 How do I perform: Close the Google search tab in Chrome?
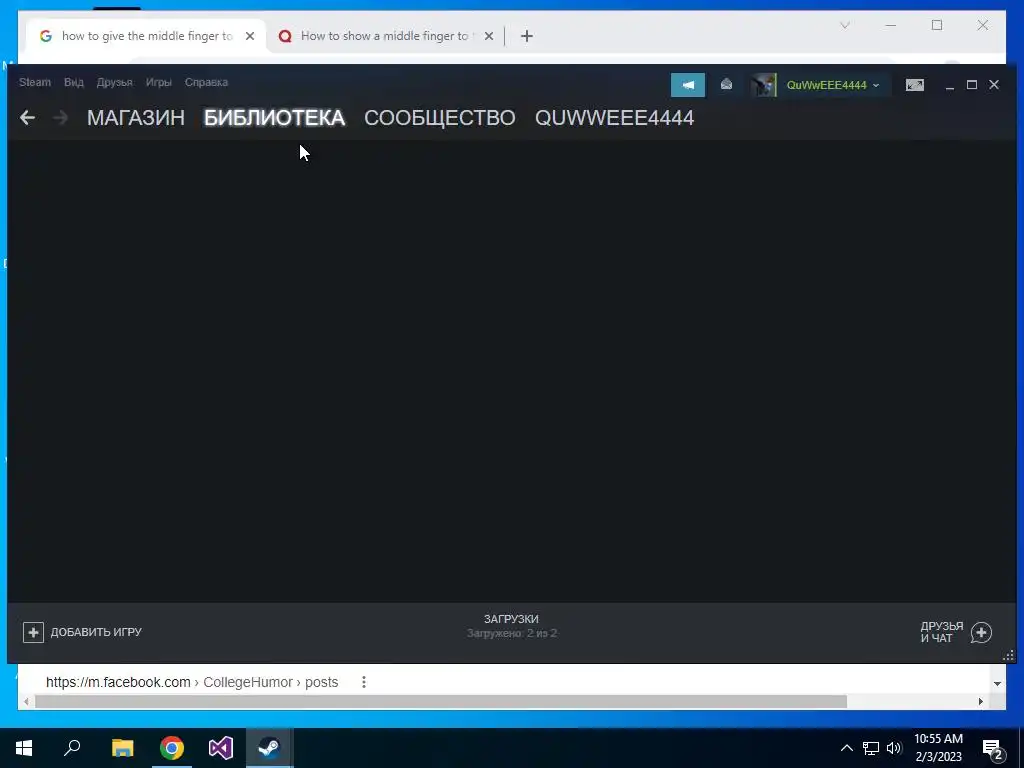[250, 36]
